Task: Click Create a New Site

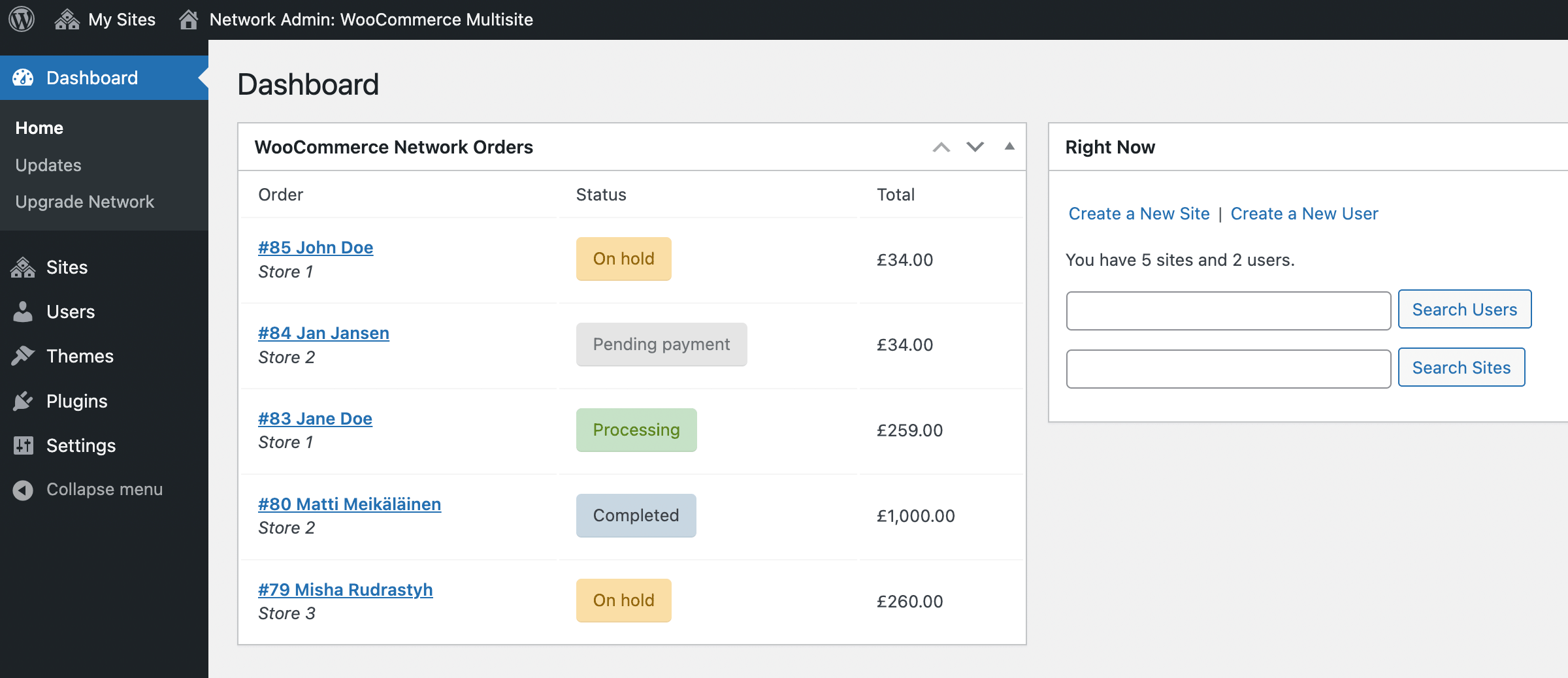Action: (x=1138, y=214)
